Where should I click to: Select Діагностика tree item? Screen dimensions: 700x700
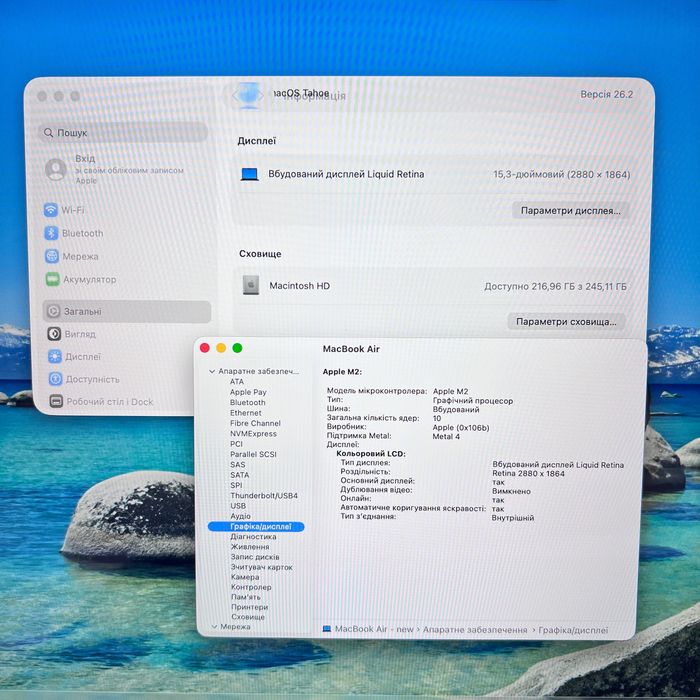coord(253,537)
